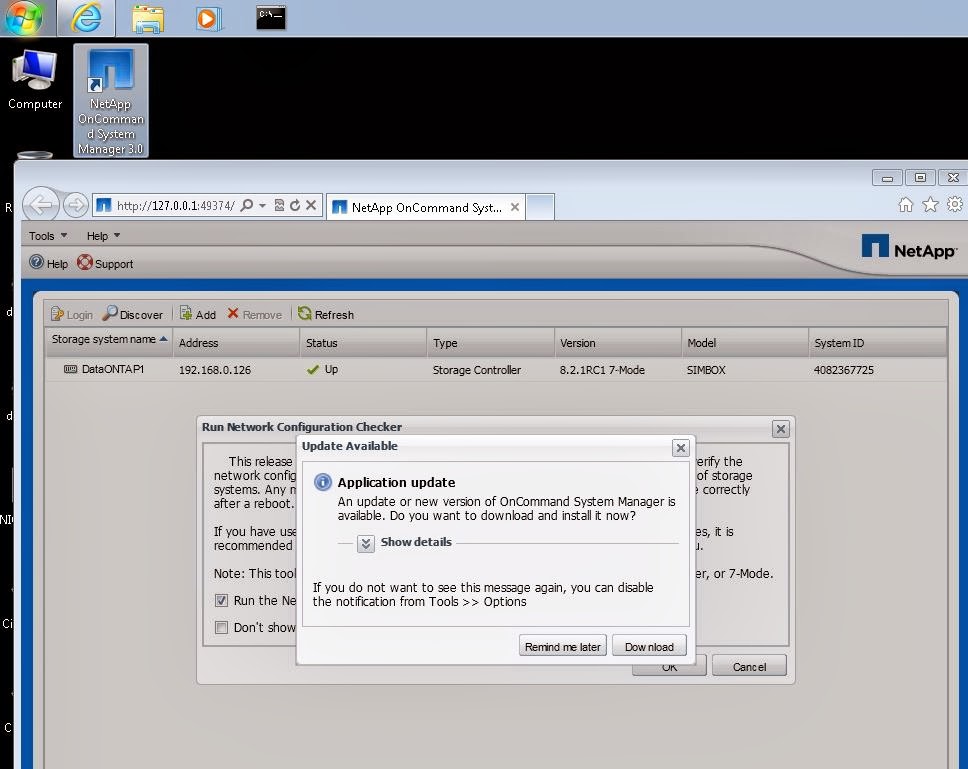Select version cell 8.2.1RC1 7-Mode
The height and width of the screenshot is (769, 968).
[602, 370]
